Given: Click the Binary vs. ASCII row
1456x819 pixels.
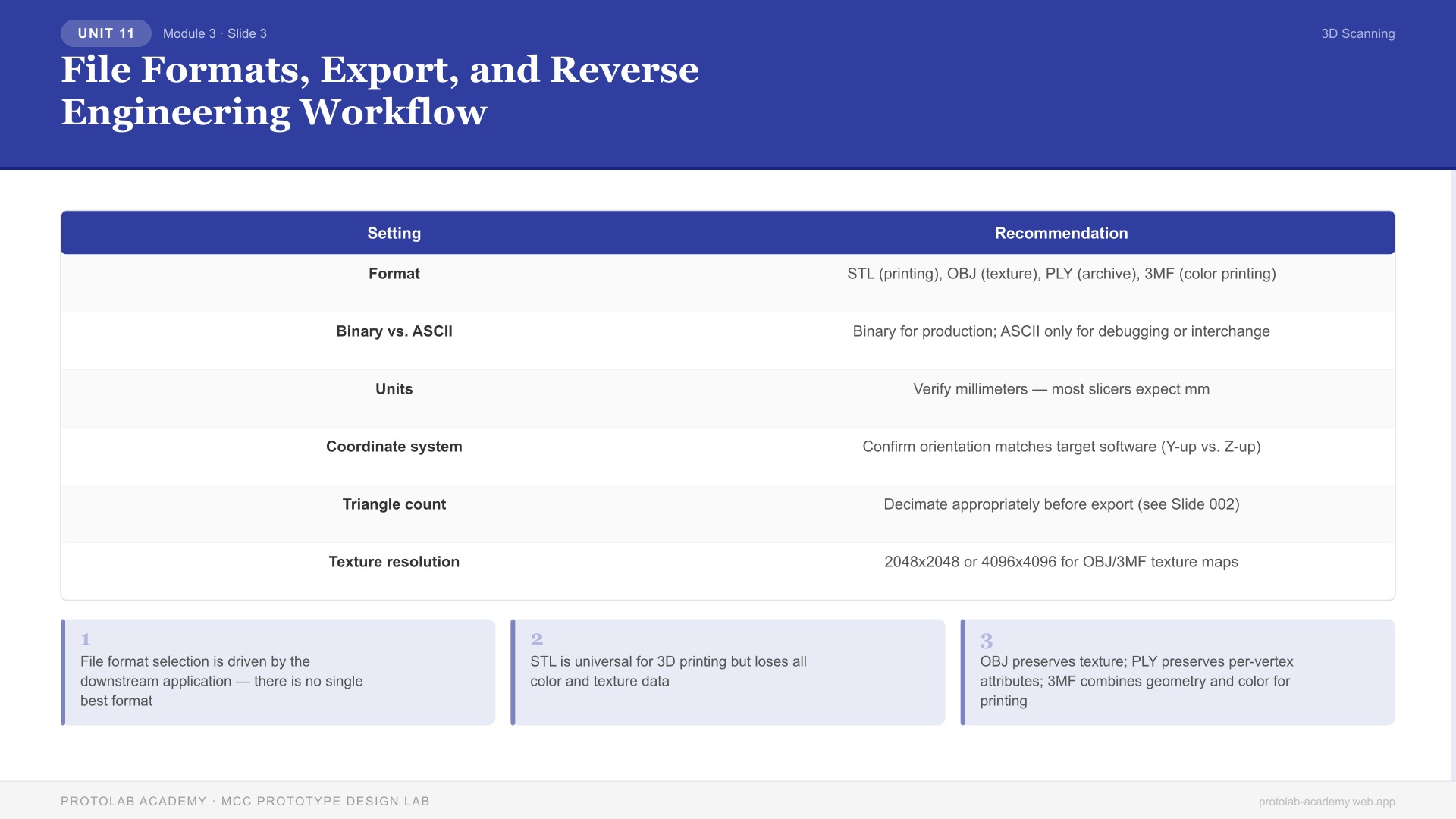Looking at the screenshot, I should (x=727, y=340).
